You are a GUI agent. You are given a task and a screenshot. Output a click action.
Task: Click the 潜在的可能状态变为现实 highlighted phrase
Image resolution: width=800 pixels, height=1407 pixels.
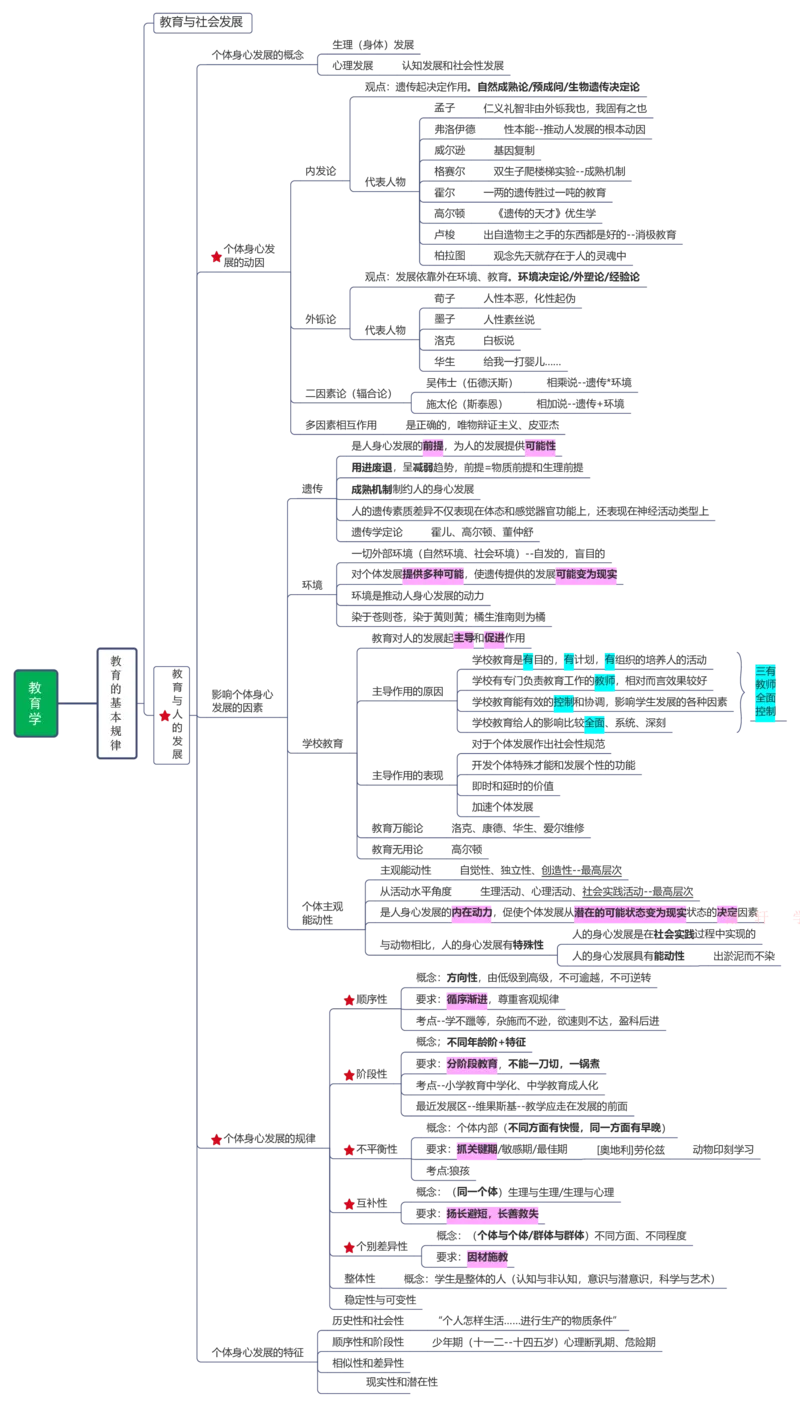point(630,912)
